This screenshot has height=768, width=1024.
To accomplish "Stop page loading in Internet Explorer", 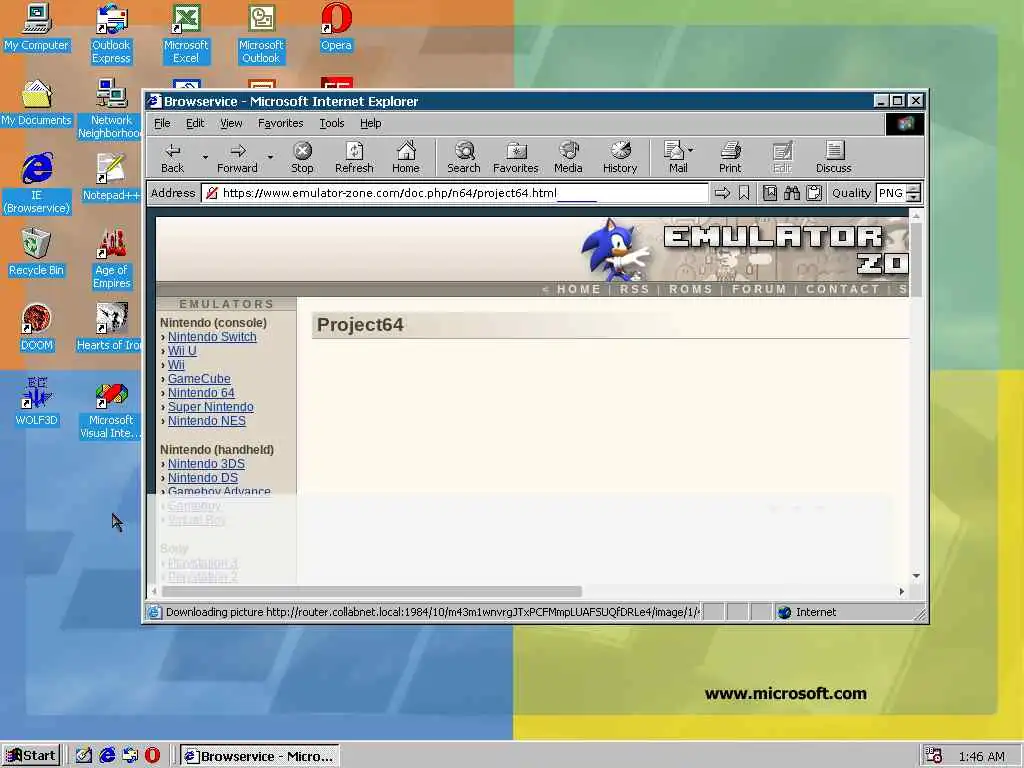I will (302, 157).
